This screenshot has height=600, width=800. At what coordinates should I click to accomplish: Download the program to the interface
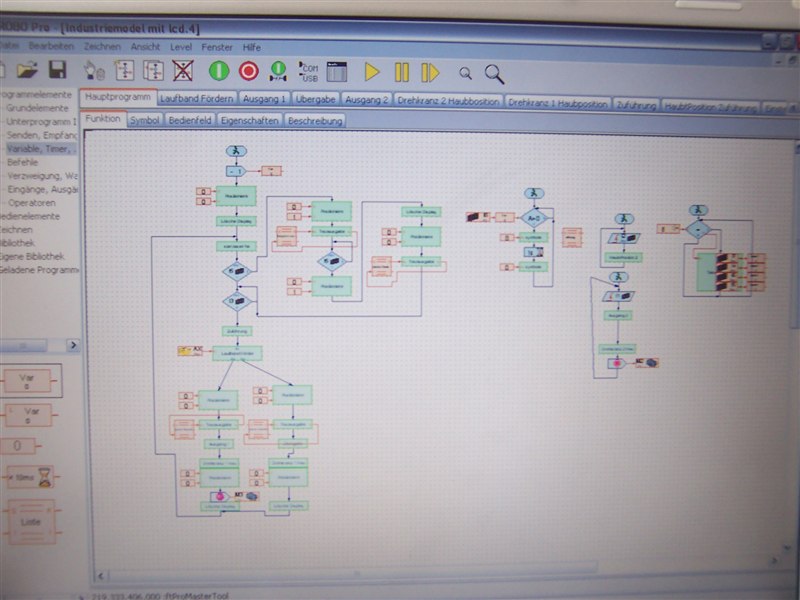[278, 71]
